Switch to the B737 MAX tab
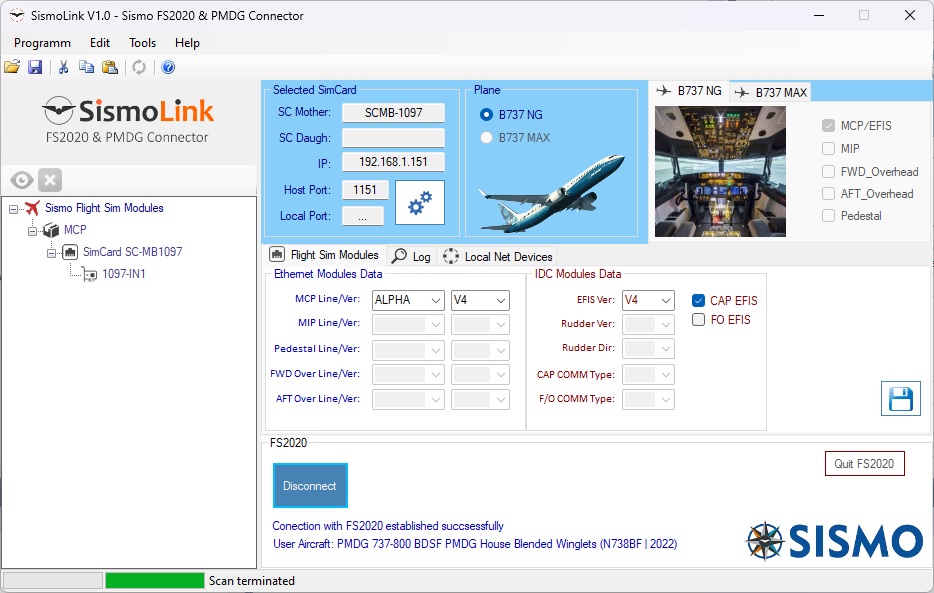 771,92
